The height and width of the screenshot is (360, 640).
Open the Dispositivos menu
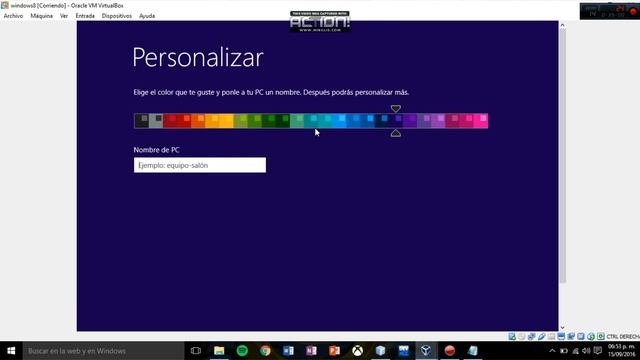point(117,16)
